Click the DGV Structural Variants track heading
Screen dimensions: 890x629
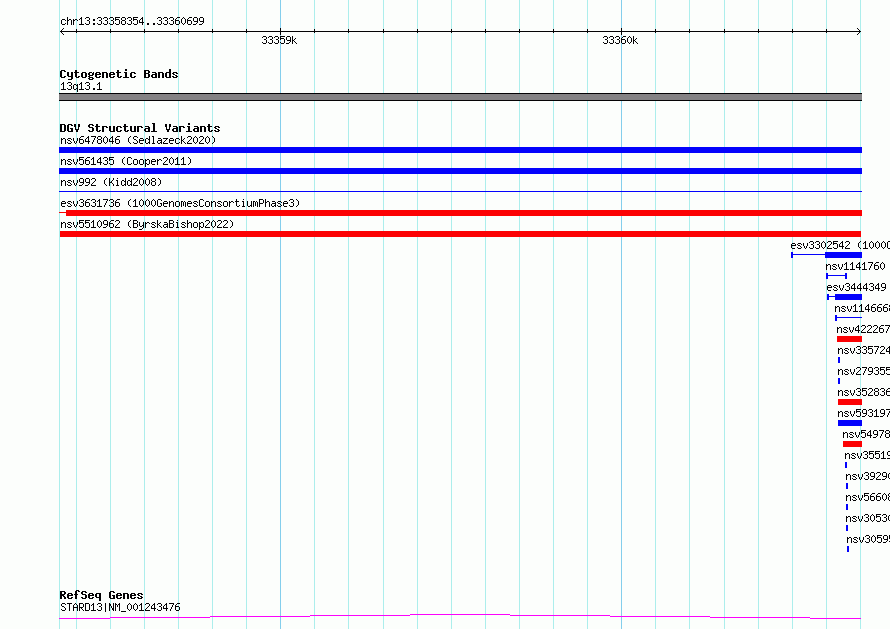tap(140, 128)
